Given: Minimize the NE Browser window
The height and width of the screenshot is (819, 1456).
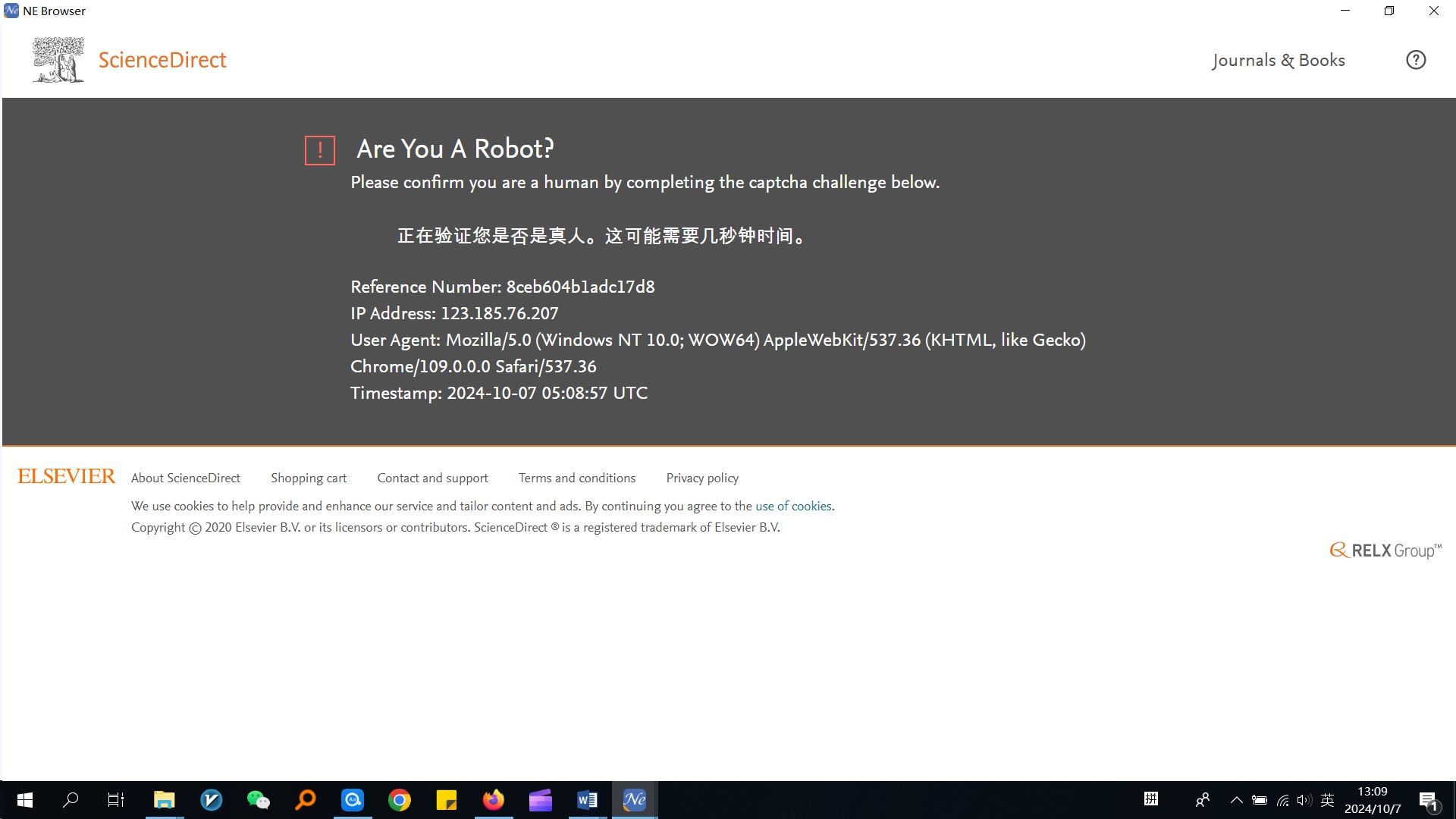Looking at the screenshot, I should click(1345, 11).
